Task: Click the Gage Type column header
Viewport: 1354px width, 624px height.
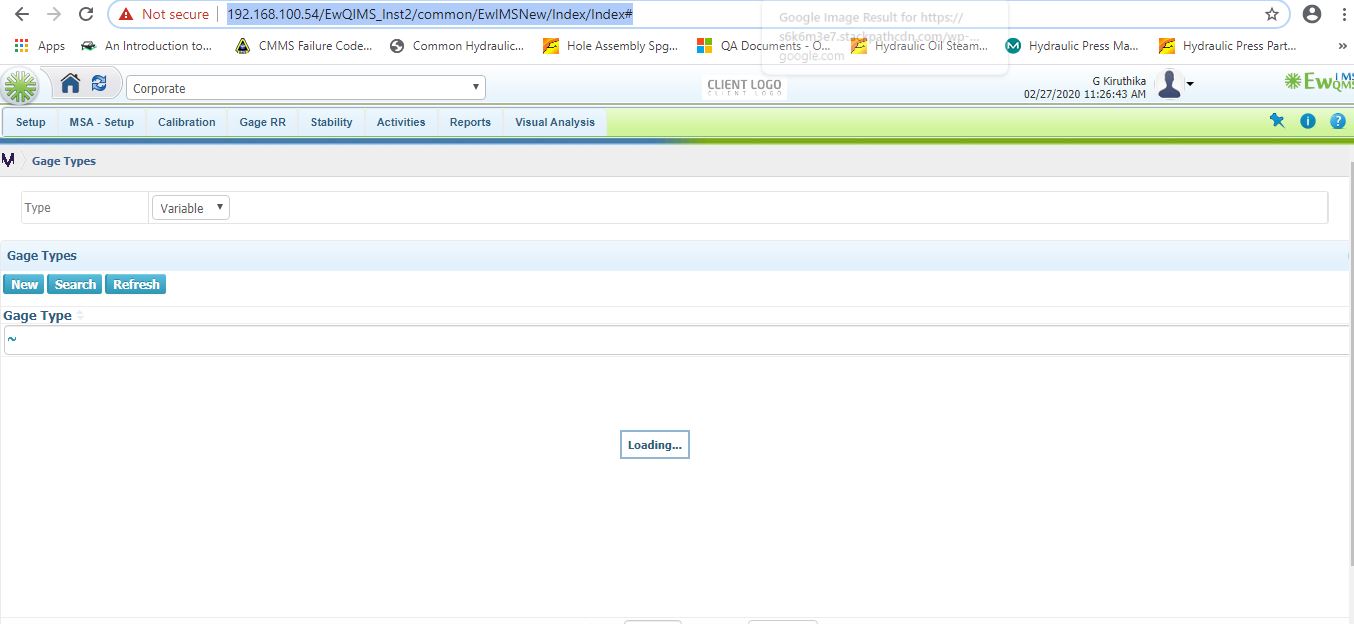Action: click(38, 315)
